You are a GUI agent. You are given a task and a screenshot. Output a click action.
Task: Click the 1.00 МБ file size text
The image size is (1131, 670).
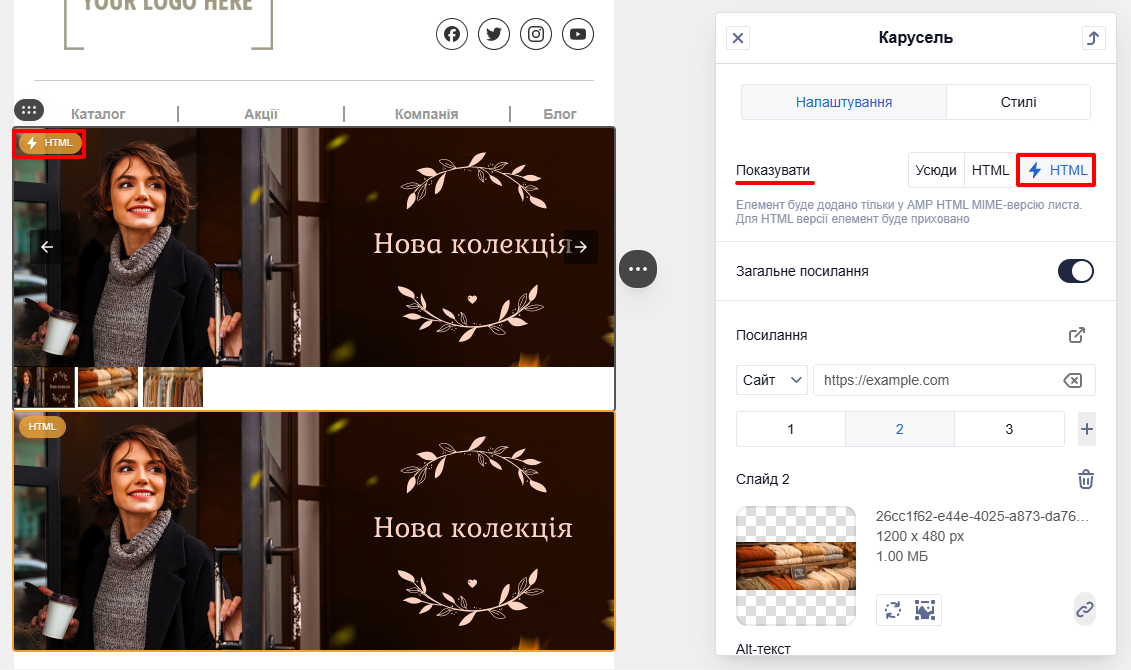[902, 557]
